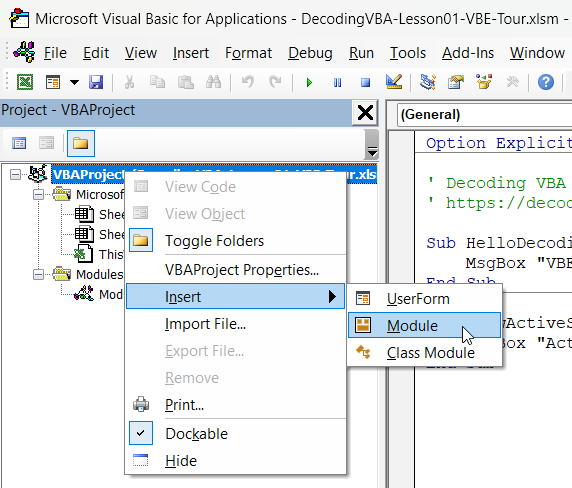
Task: Choose Toggle Folders in context menu
Action: point(236,241)
